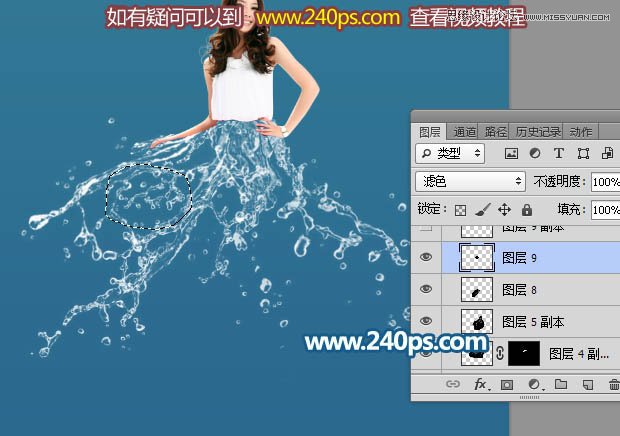Hide the 图层 8 layer
The image size is (620, 436).
coord(425,289)
